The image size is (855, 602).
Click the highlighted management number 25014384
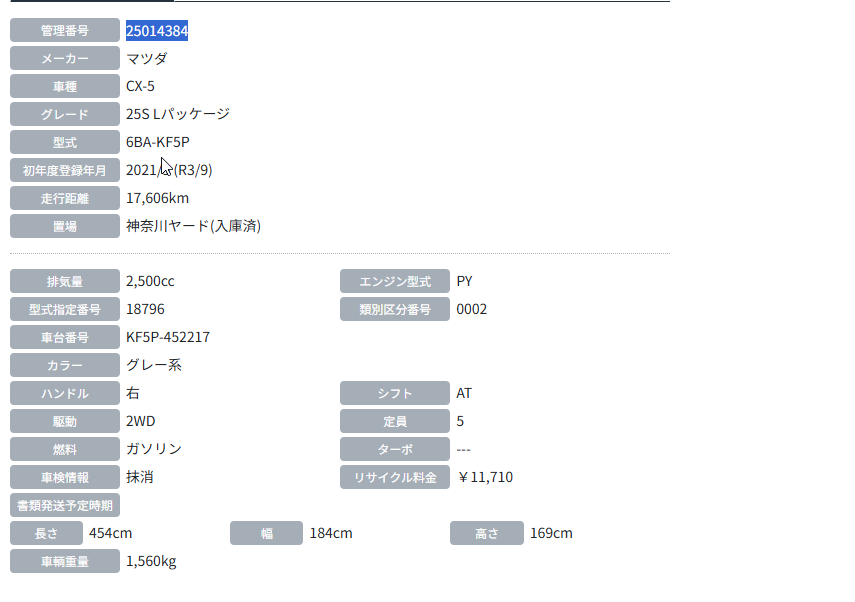pyautogui.click(x=157, y=31)
